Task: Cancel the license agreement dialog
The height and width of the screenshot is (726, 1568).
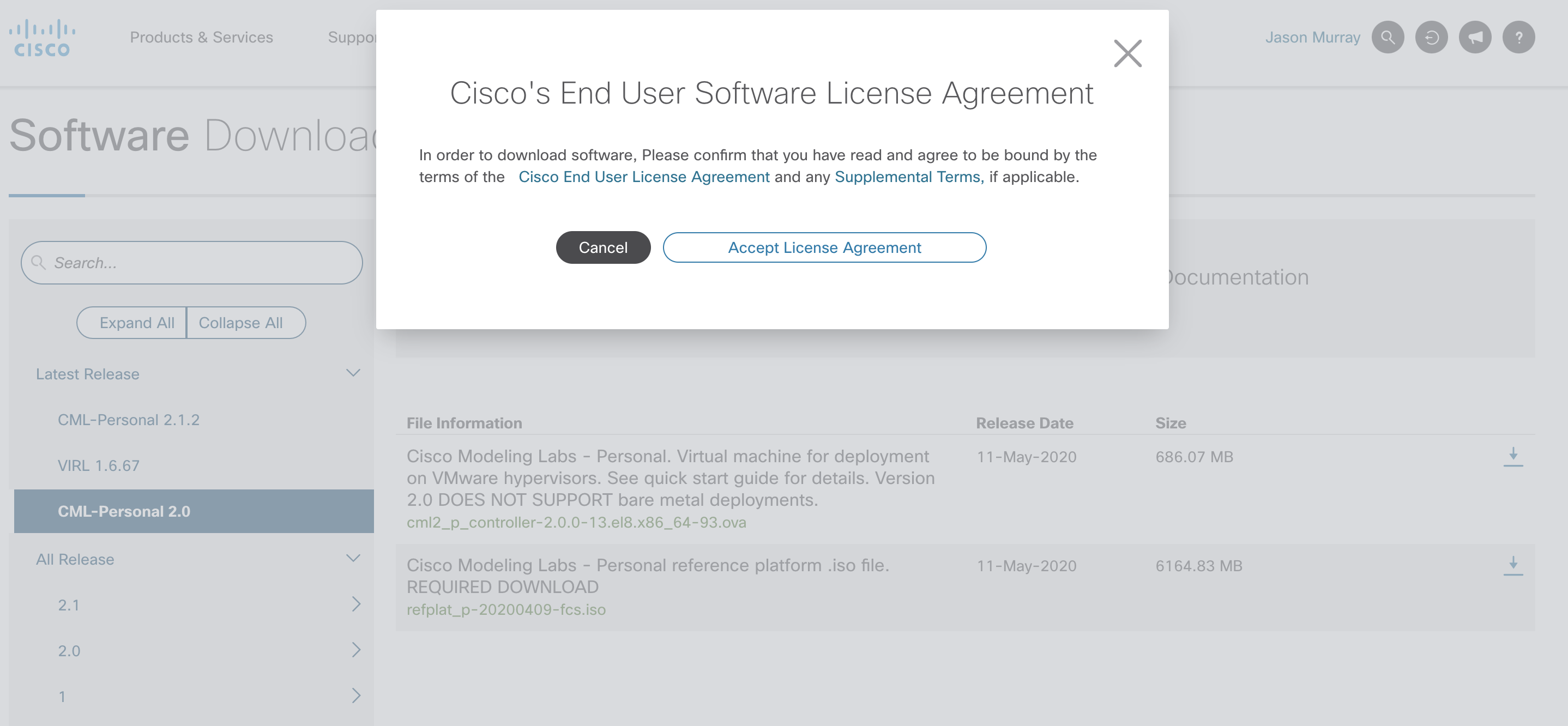Action: 602,247
